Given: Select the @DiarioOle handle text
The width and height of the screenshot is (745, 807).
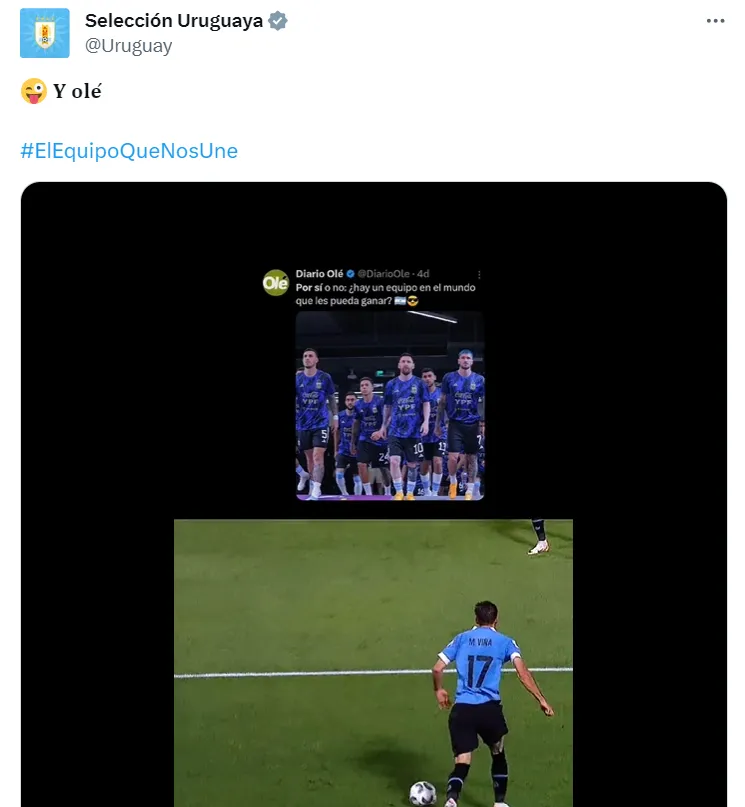Looking at the screenshot, I should pos(383,273).
